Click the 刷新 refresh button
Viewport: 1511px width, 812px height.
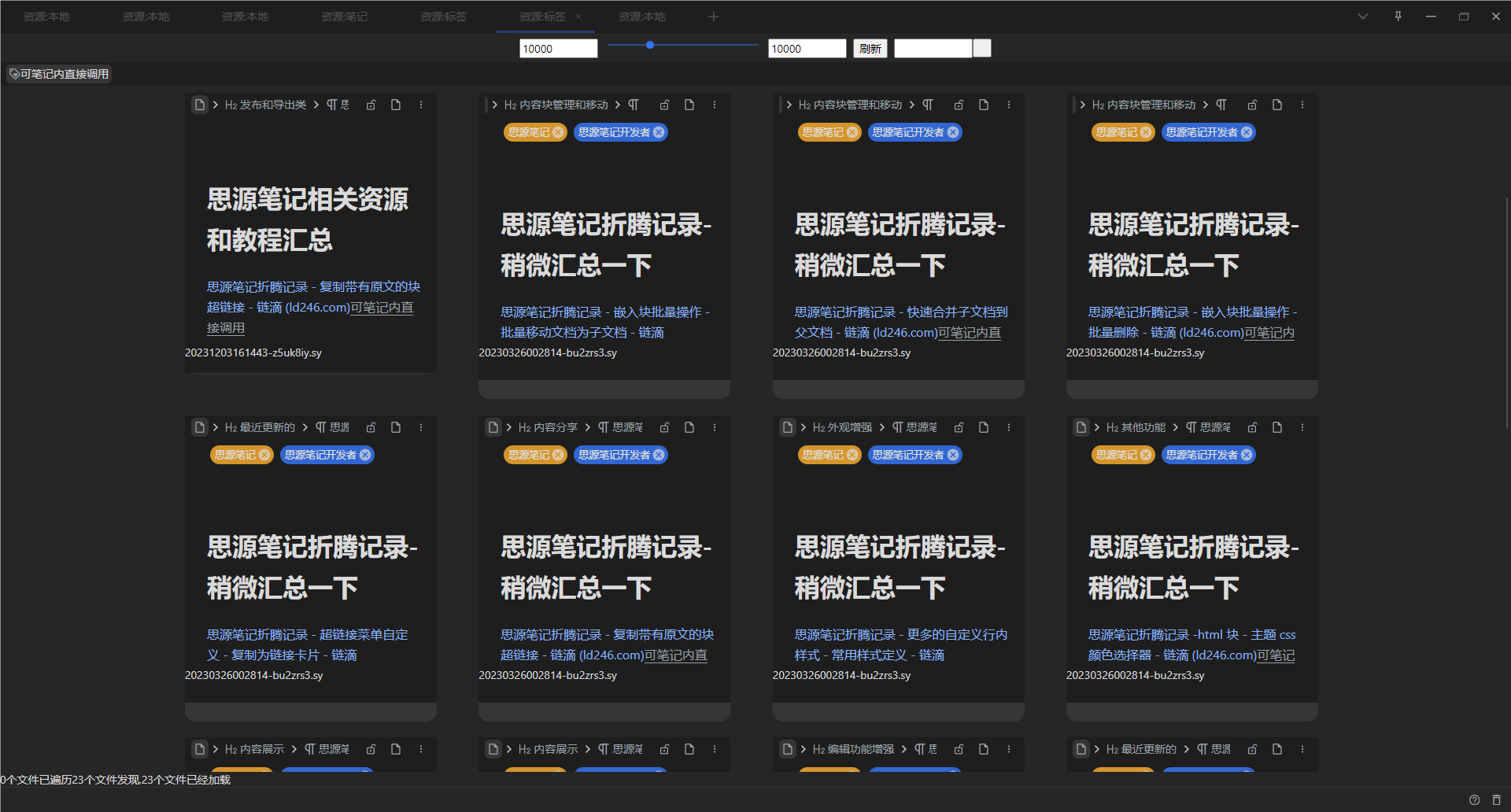(x=870, y=48)
